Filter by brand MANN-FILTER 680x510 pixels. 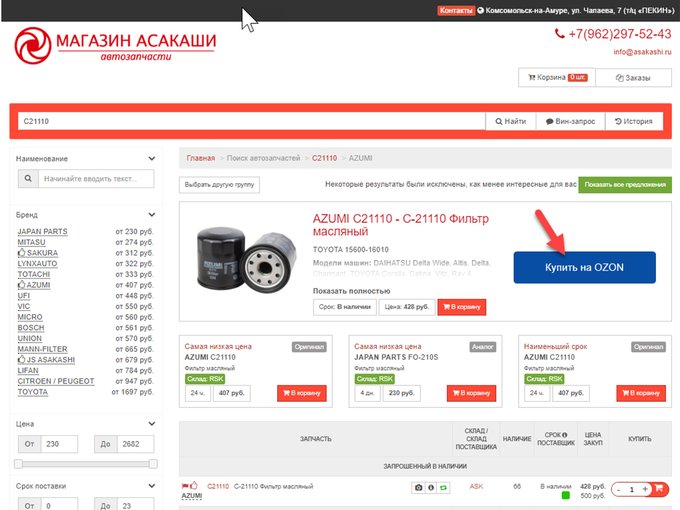(42, 349)
